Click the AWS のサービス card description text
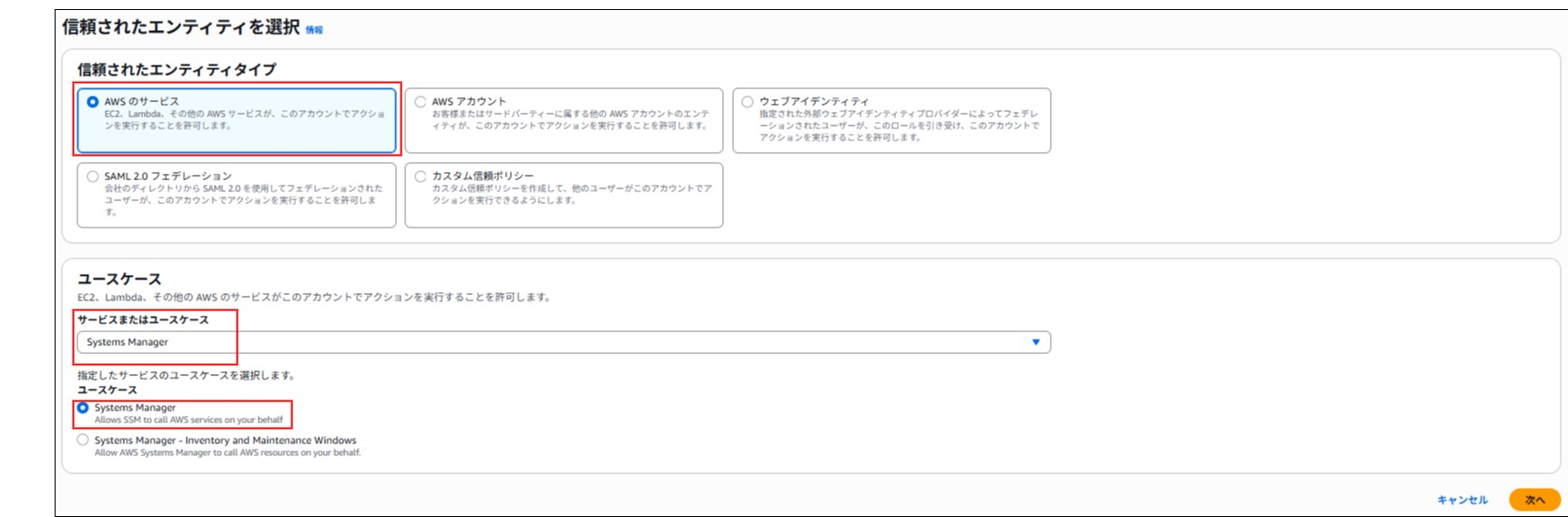Image resolution: width=1568 pixels, height=517 pixels. point(244,120)
